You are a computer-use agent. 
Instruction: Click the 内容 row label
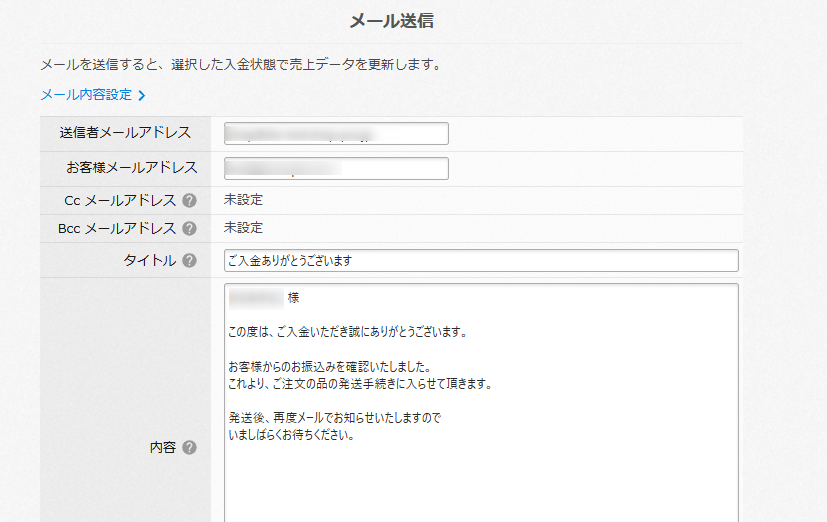click(162, 448)
